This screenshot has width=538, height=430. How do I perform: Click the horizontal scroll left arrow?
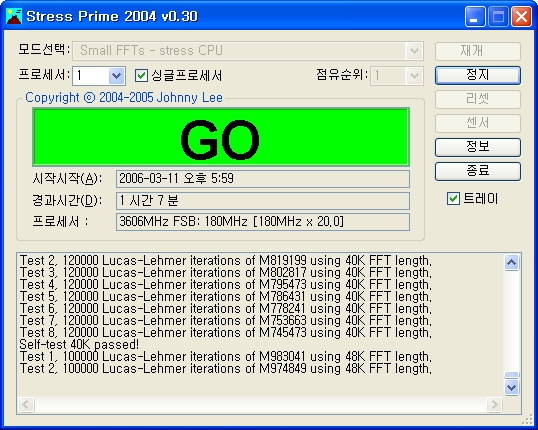pyautogui.click(x=26, y=404)
